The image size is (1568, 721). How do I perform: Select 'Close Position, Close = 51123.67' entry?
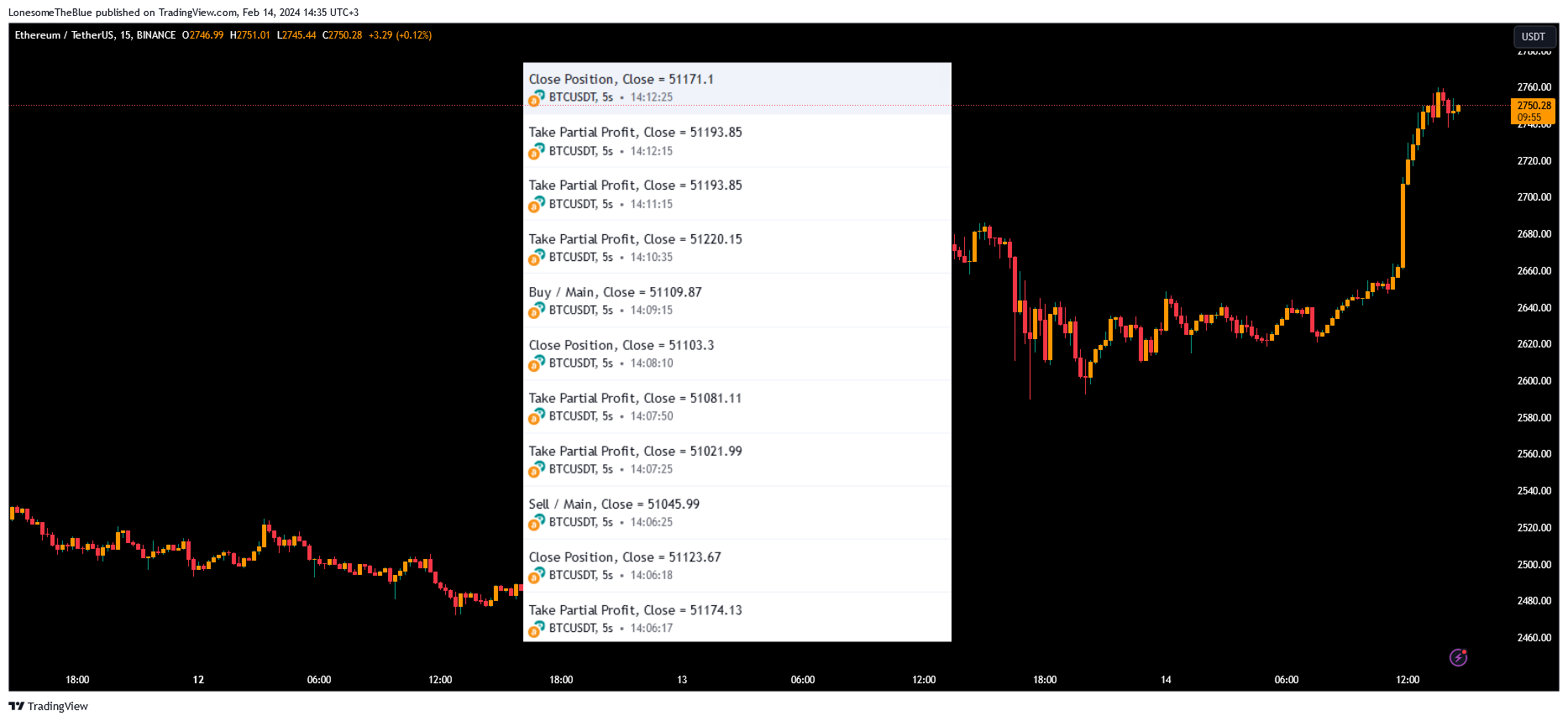click(737, 565)
